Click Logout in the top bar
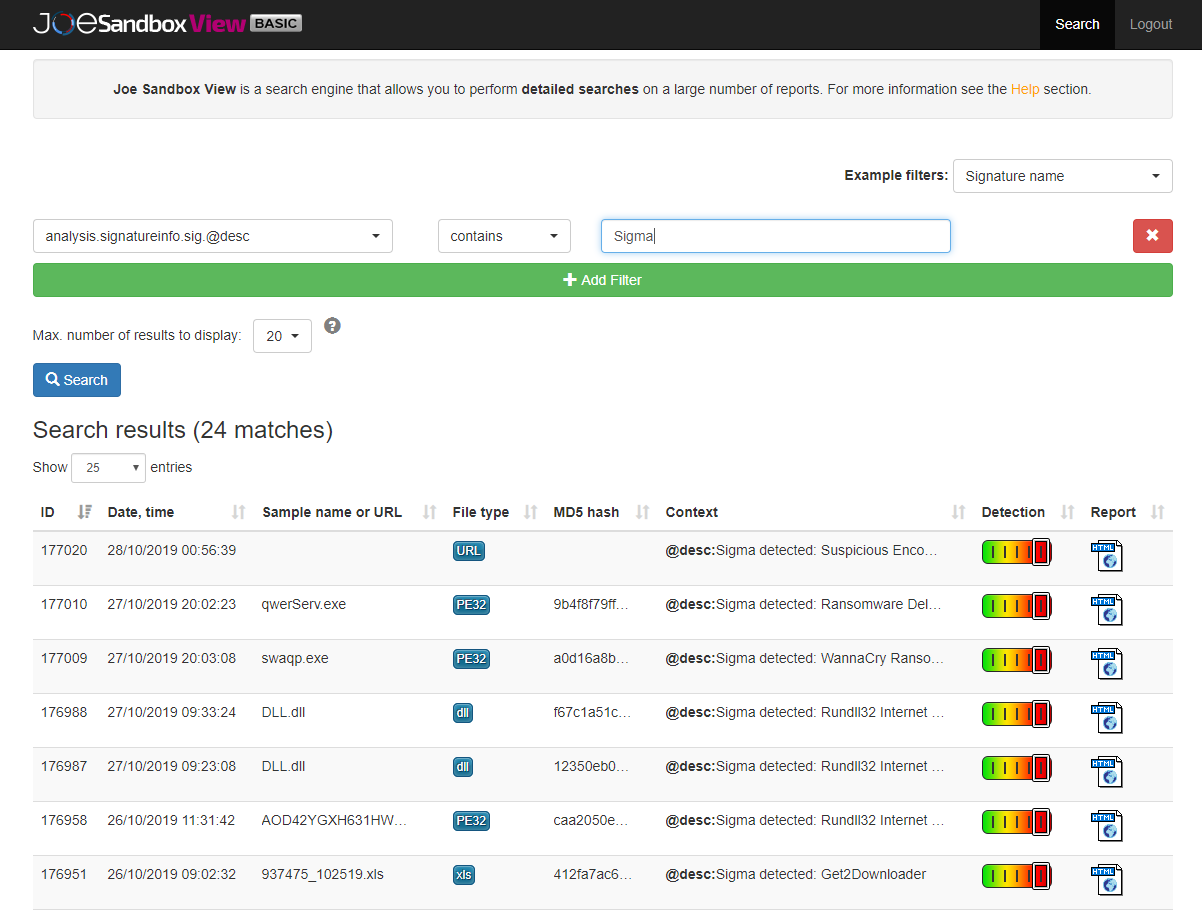The image size is (1202, 914). 1150,24
